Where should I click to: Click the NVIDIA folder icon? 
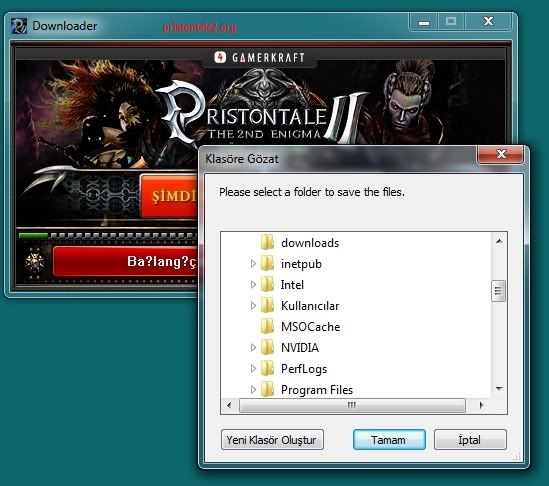(x=268, y=347)
